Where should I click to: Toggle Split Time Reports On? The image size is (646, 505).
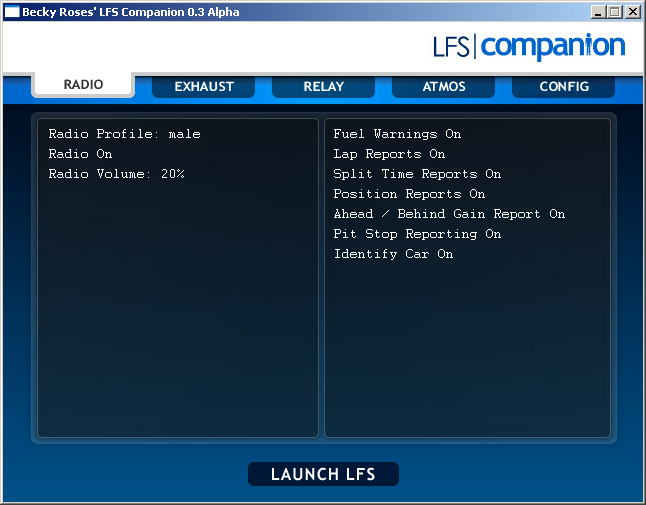click(x=417, y=174)
